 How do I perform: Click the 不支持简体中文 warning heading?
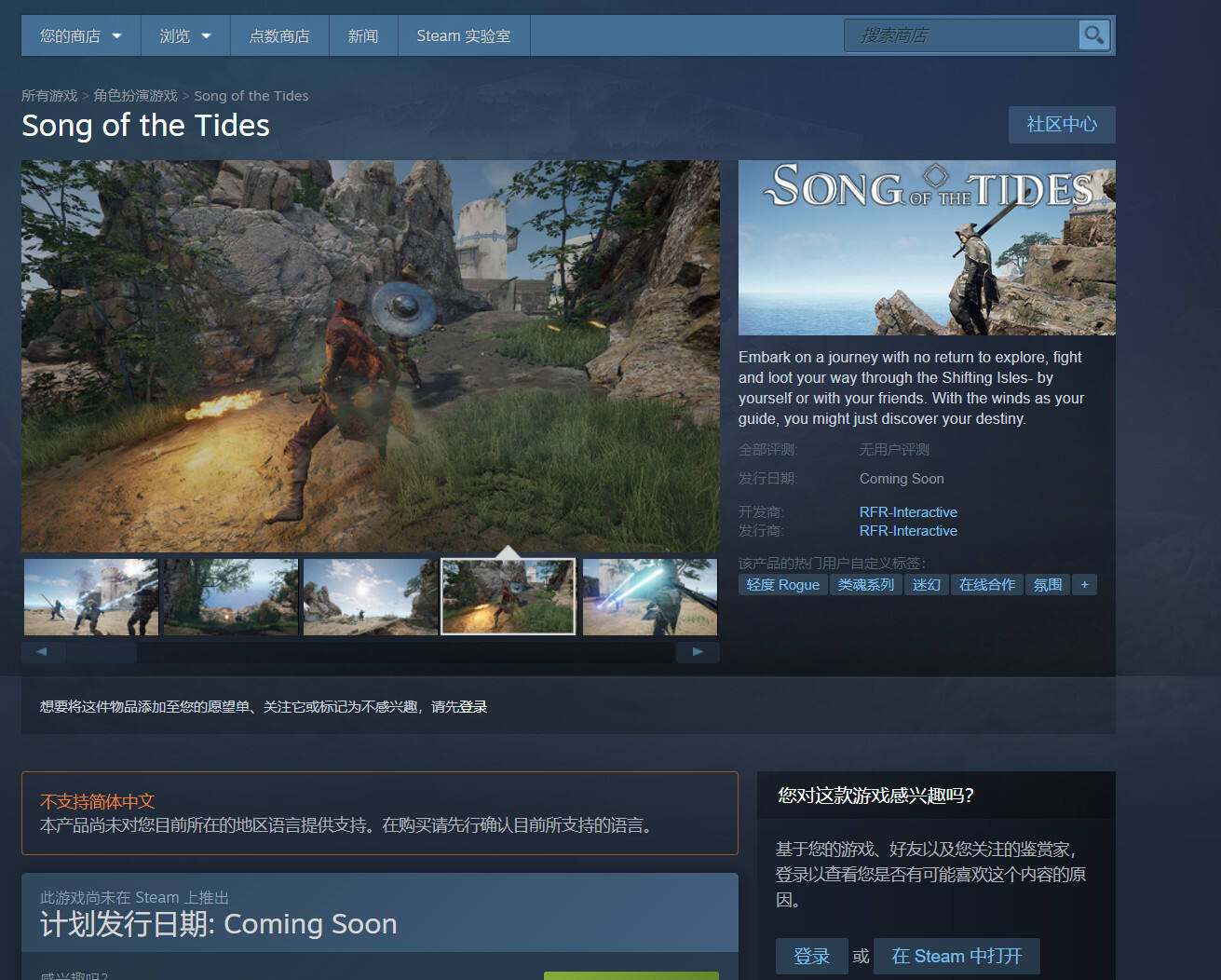point(97,802)
